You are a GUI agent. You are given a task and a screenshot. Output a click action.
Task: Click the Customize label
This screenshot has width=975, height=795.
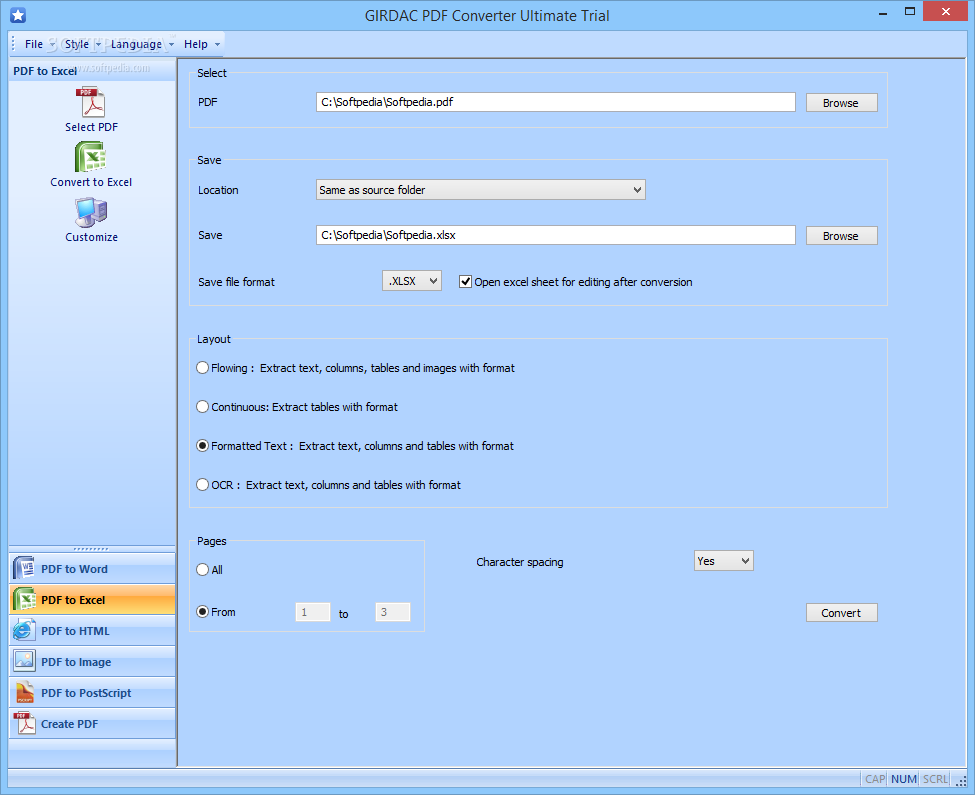pyautogui.click(x=91, y=237)
